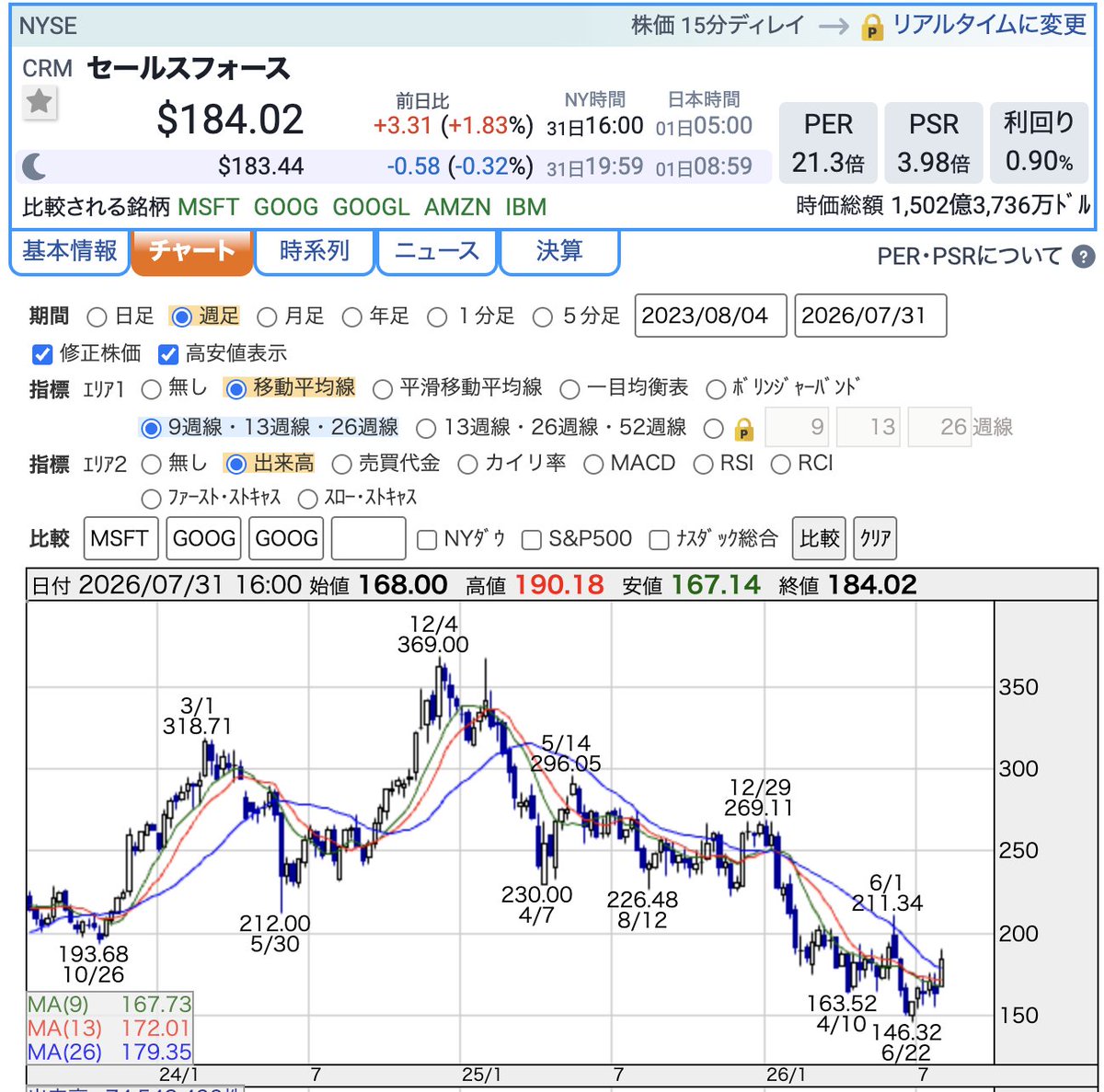
Task: Choose 一目均衡表 indicator
Action: (569, 389)
